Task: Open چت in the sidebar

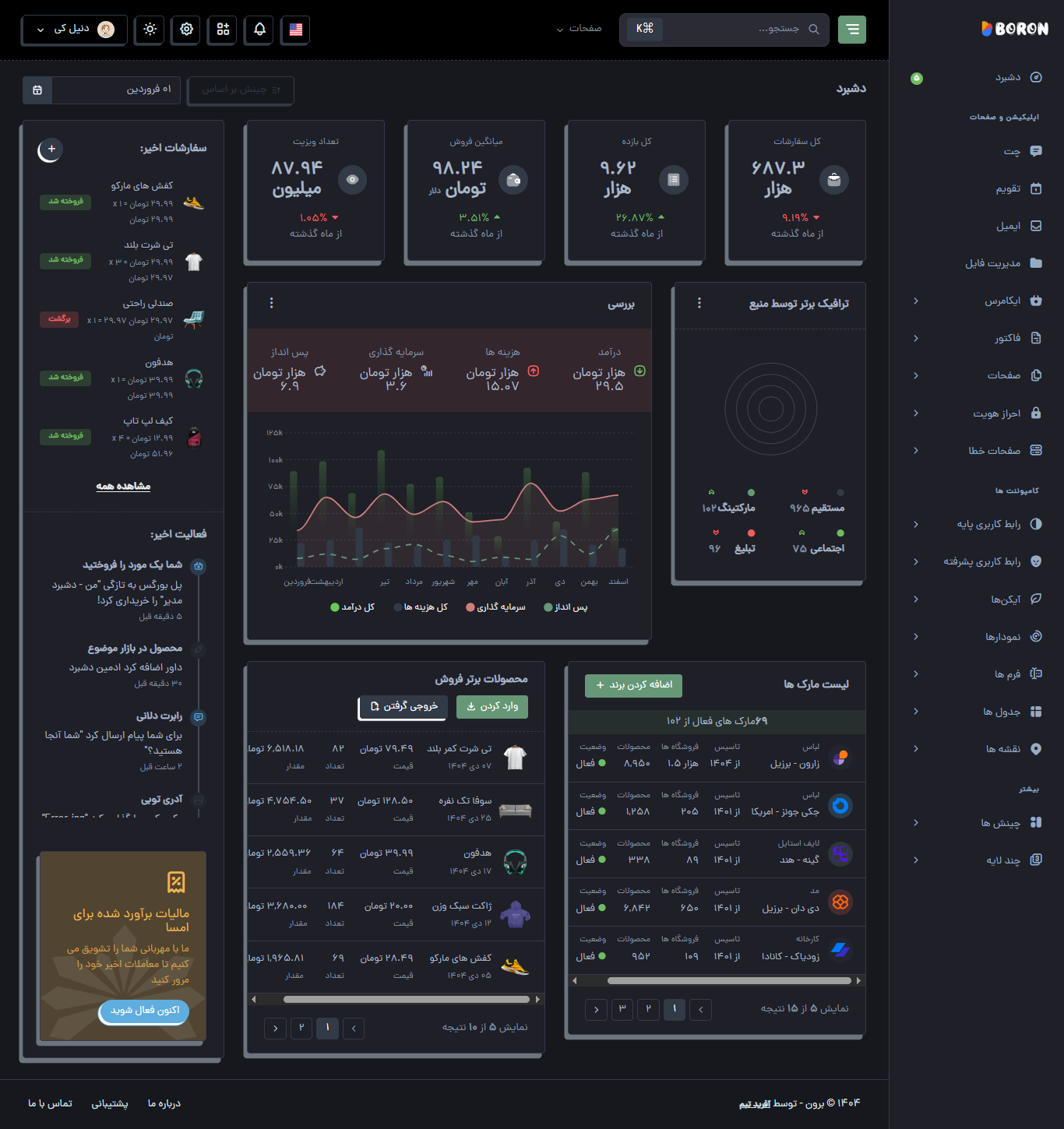Action: tap(1023, 151)
